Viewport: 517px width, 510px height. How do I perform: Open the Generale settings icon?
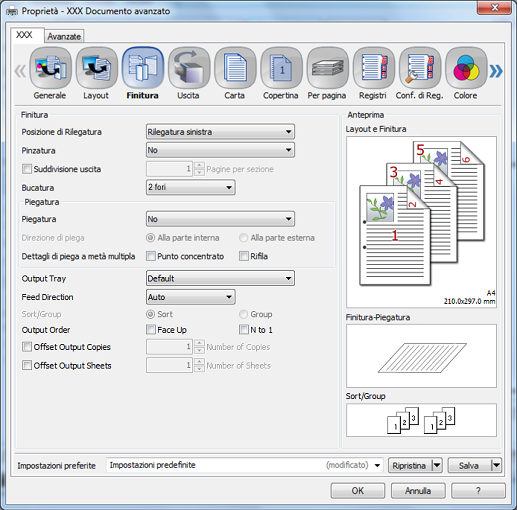[50, 68]
